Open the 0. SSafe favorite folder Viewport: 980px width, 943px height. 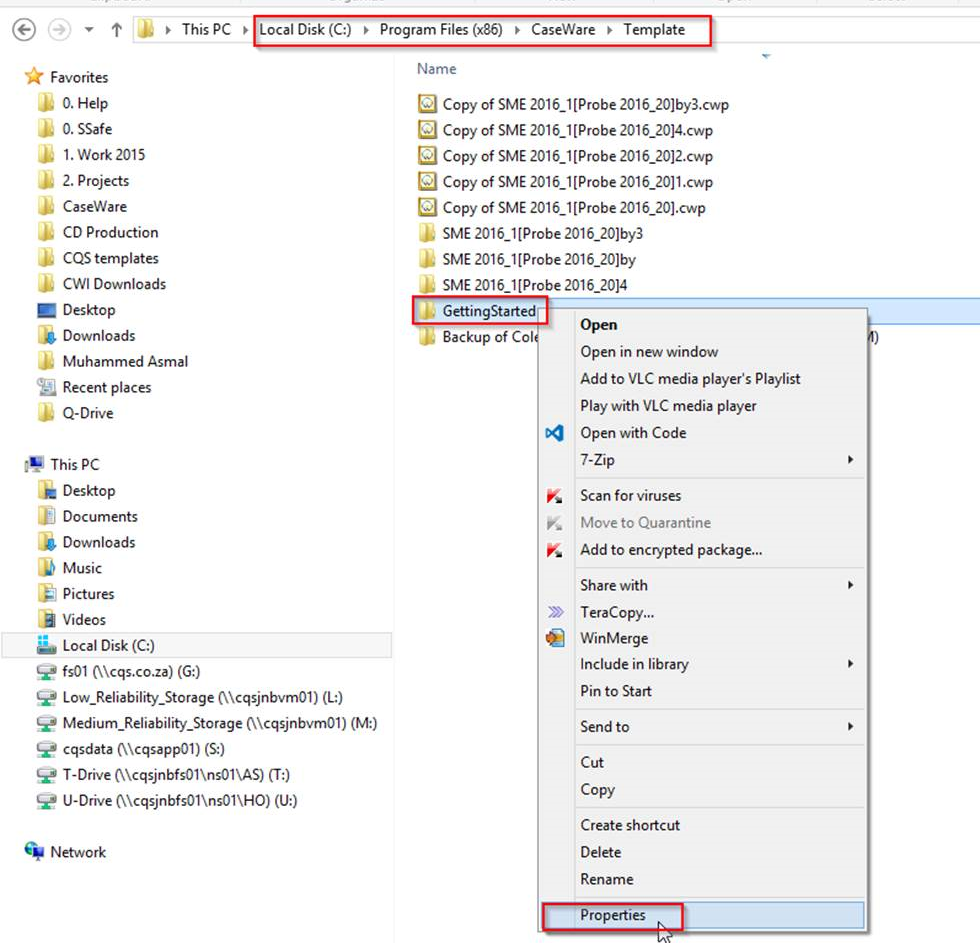point(87,129)
